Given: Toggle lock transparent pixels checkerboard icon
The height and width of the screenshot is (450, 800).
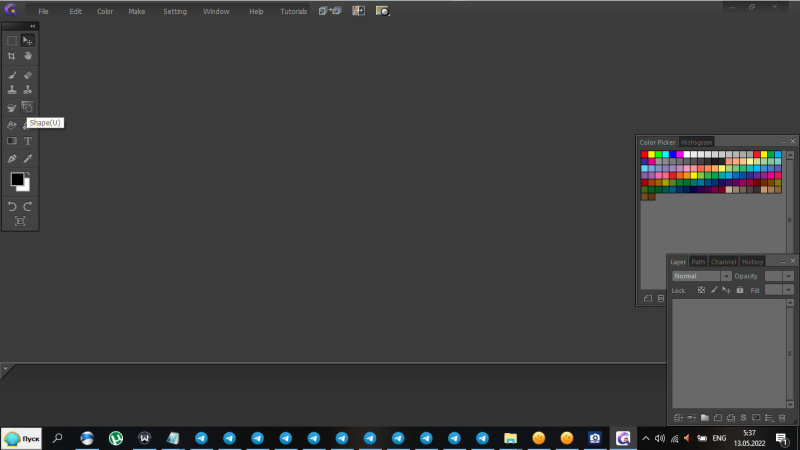Looking at the screenshot, I should click(x=701, y=290).
